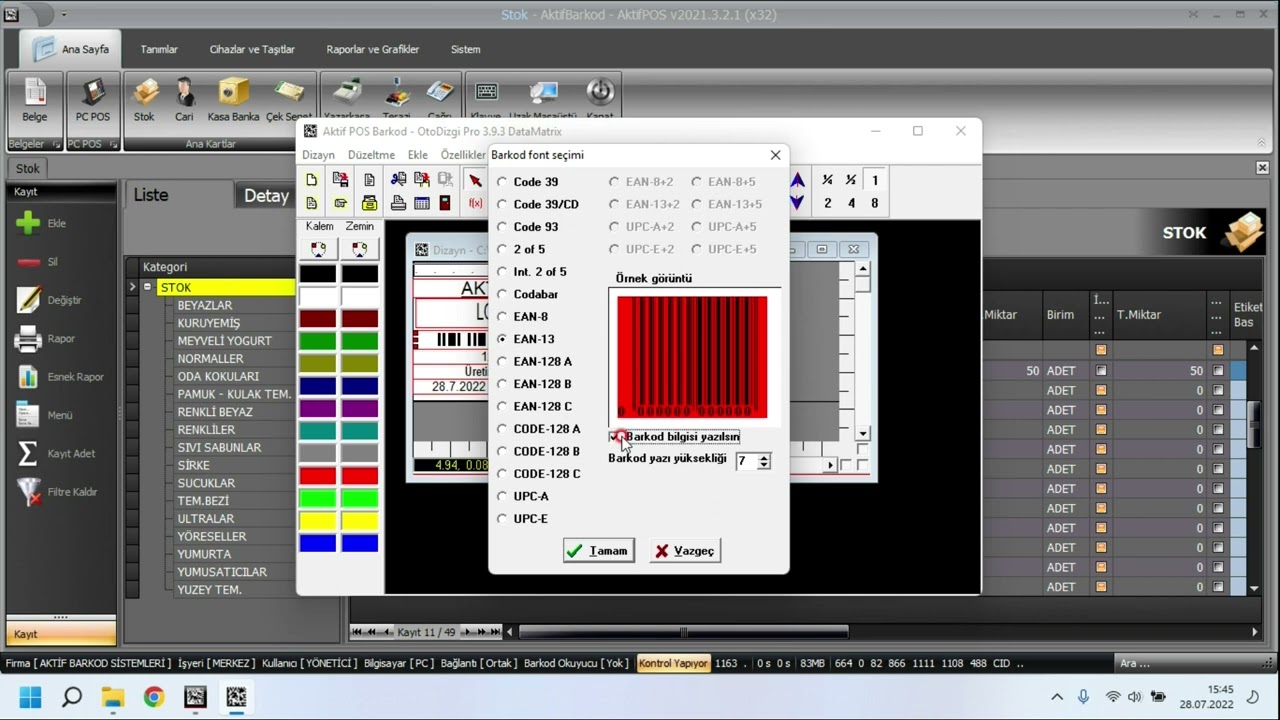Open the Dizayn menu in OtoDizgi
Screen dimensions: 1280x720
(x=318, y=155)
